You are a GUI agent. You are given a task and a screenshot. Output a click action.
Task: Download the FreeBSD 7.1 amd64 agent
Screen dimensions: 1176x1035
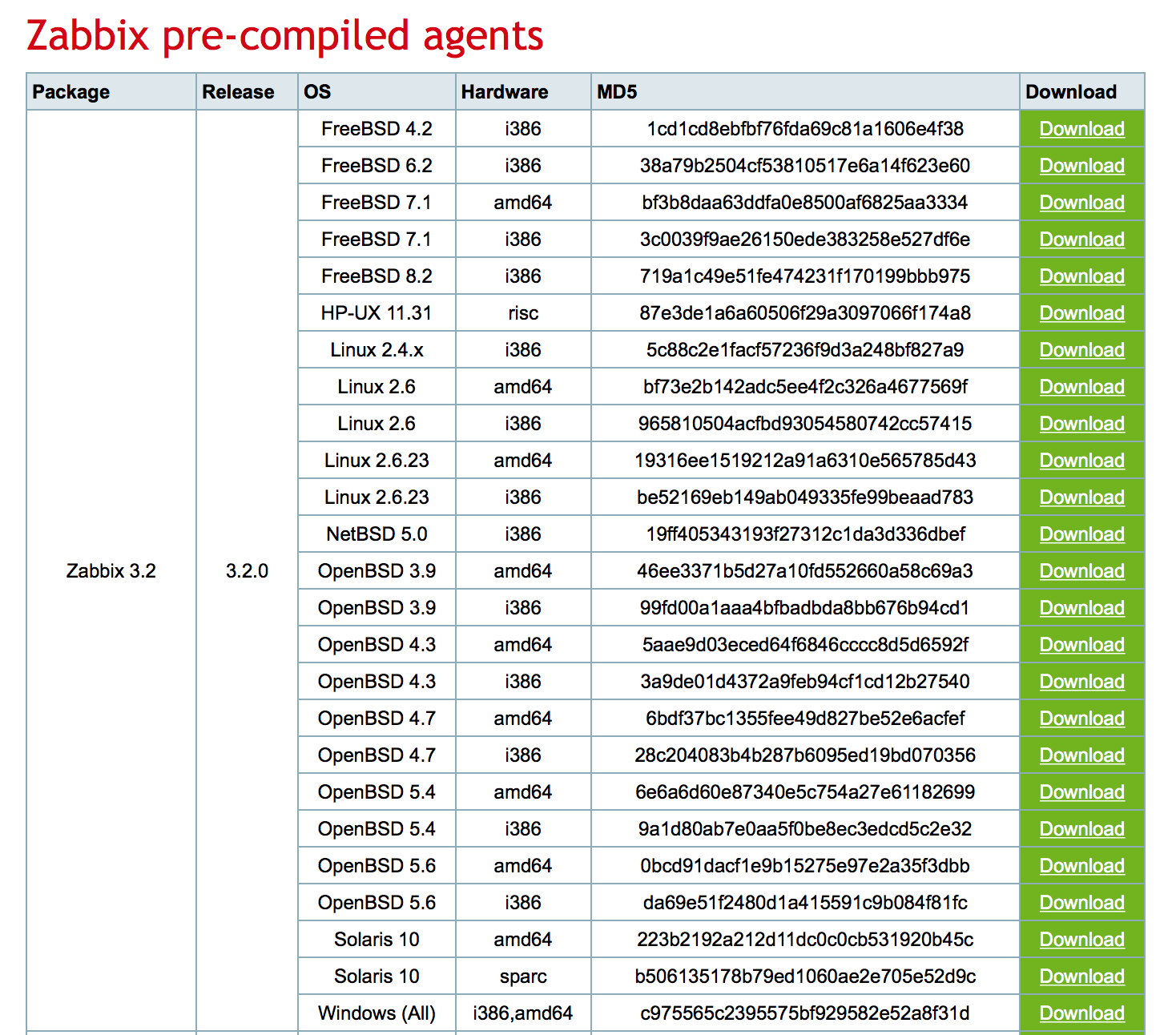(x=1081, y=203)
